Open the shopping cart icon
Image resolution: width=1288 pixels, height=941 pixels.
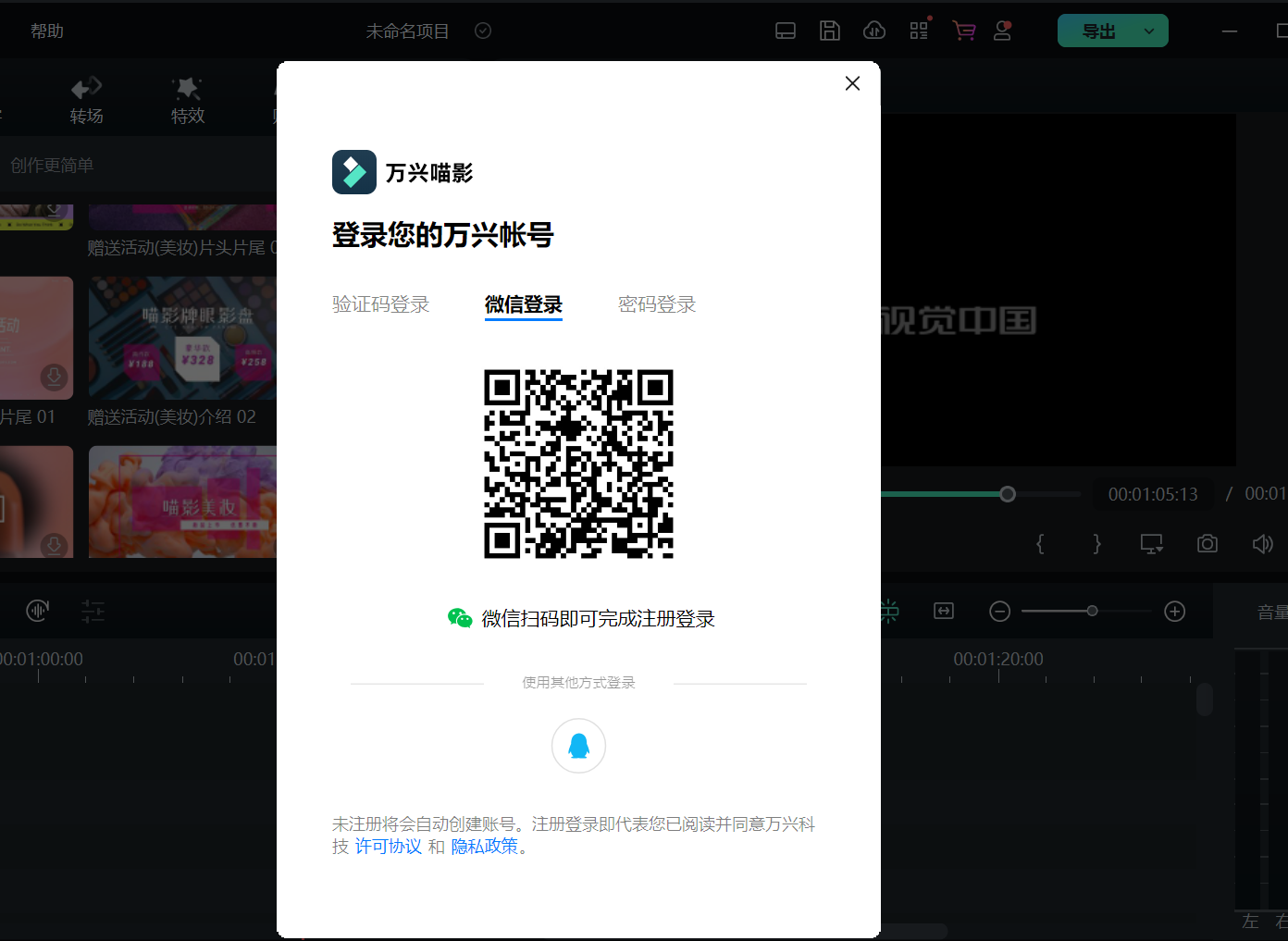[x=964, y=31]
